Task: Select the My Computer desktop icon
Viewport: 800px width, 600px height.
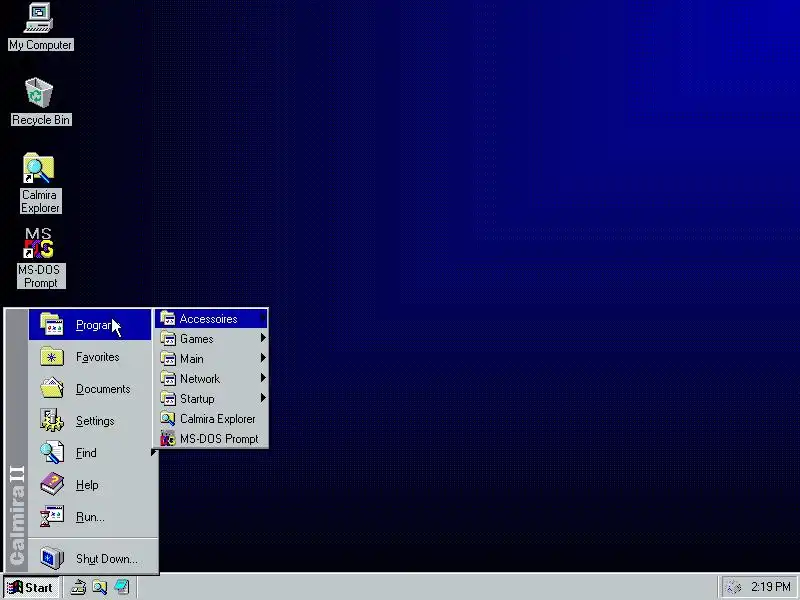Action: click(x=40, y=27)
